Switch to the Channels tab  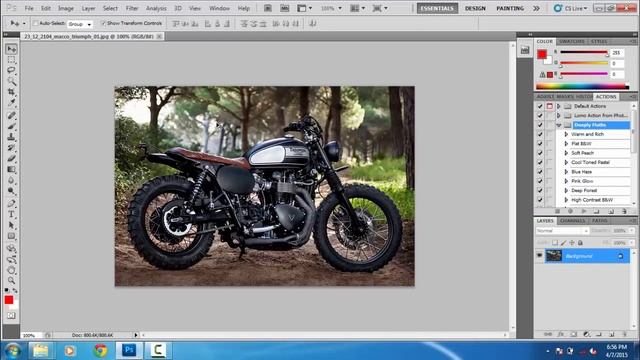click(x=573, y=221)
